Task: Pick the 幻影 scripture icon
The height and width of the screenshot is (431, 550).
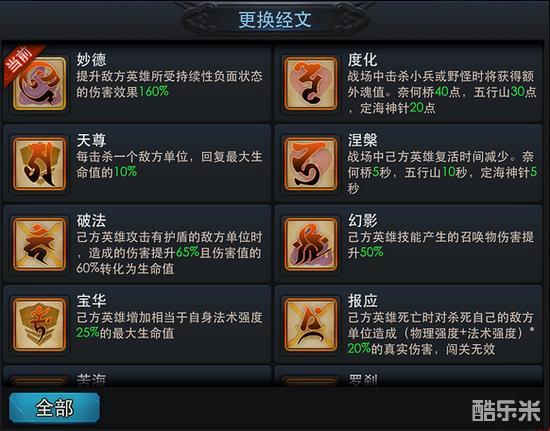Action: click(311, 244)
